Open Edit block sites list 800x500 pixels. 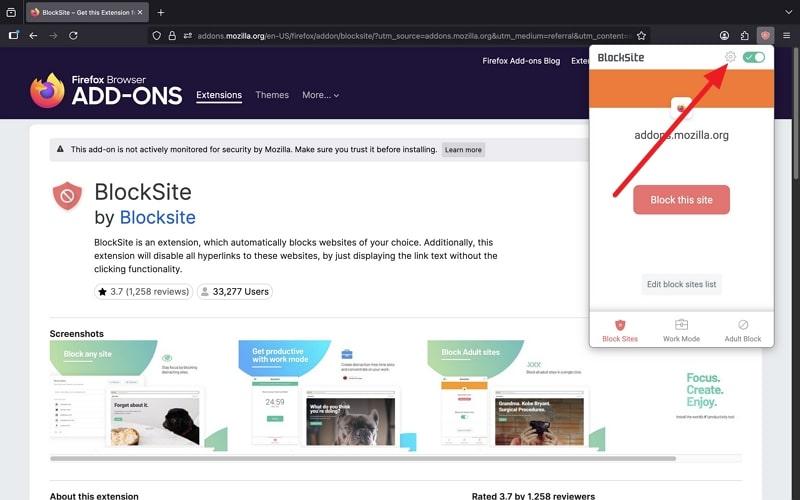pyautogui.click(x=681, y=284)
